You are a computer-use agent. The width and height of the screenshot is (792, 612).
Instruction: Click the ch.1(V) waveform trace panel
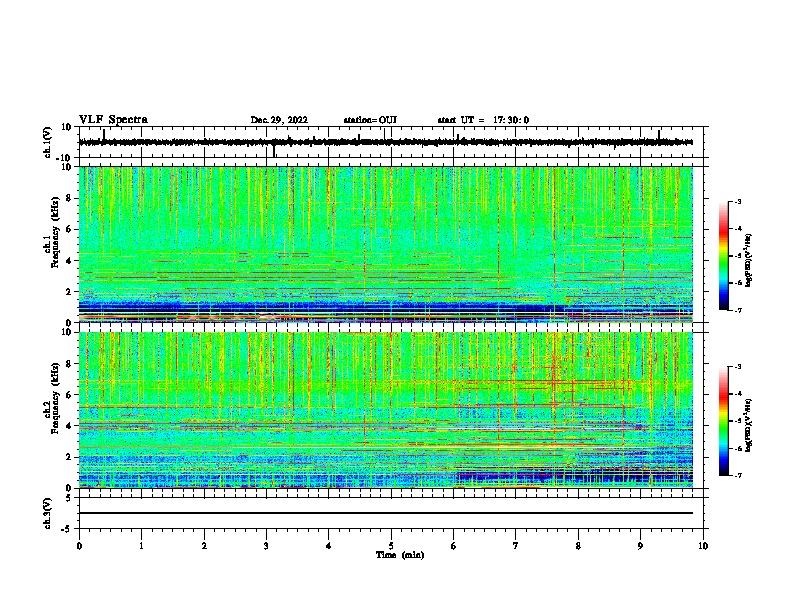[393, 142]
